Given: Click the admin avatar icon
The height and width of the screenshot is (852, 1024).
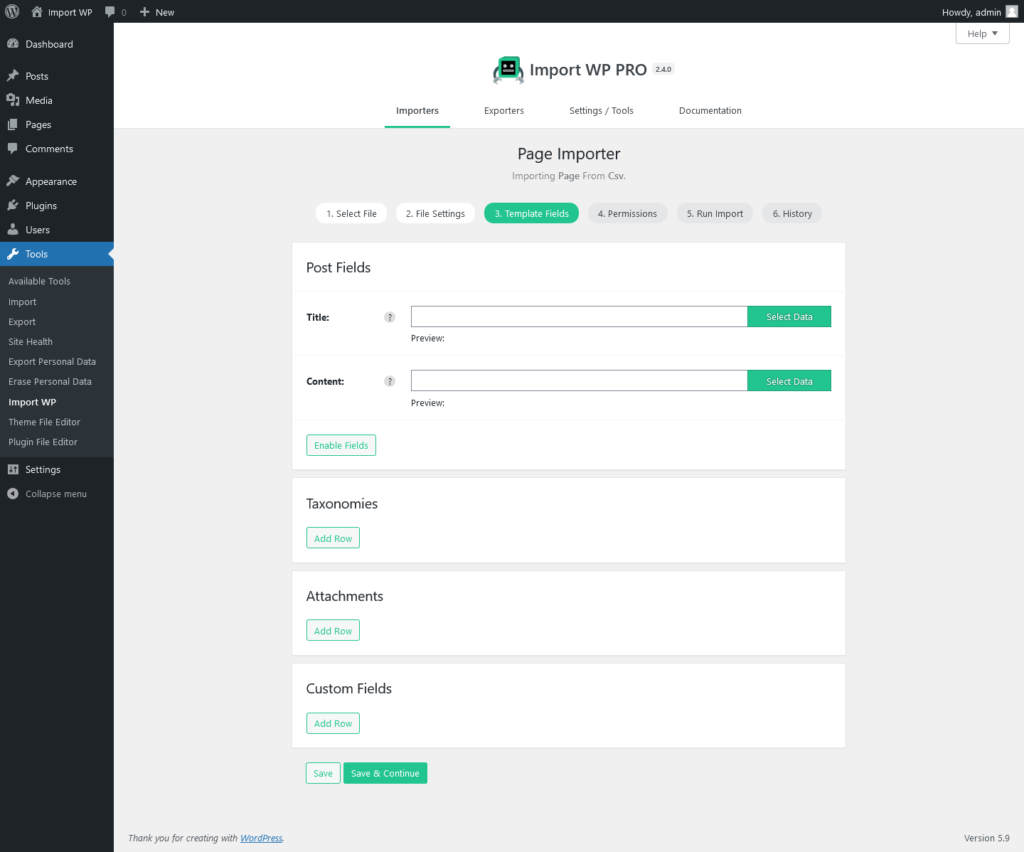Looking at the screenshot, I should click(x=1012, y=12).
